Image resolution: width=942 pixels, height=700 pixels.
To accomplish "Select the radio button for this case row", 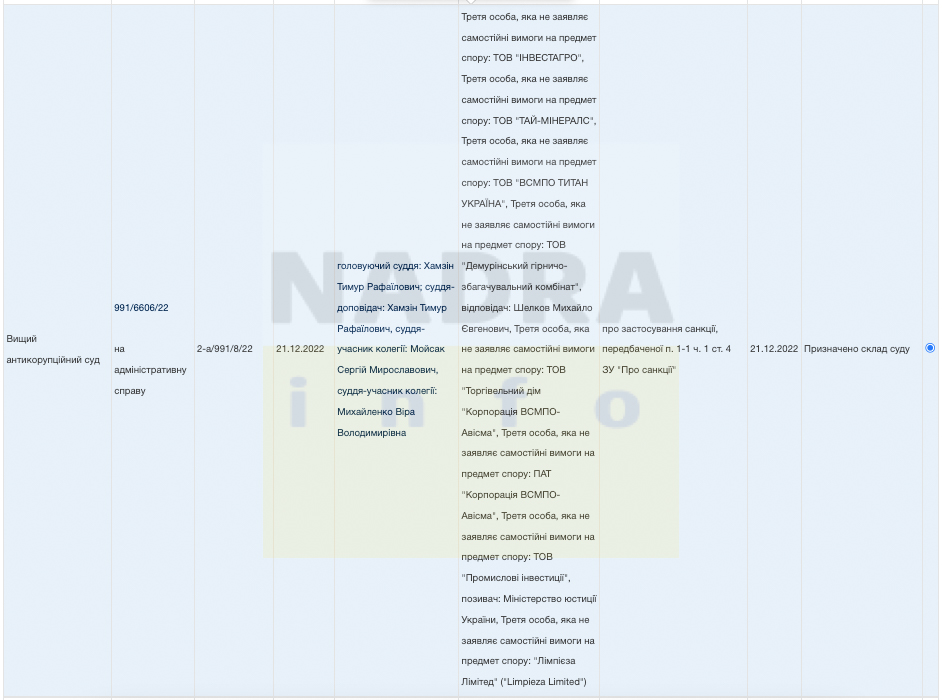I will click(x=930, y=348).
